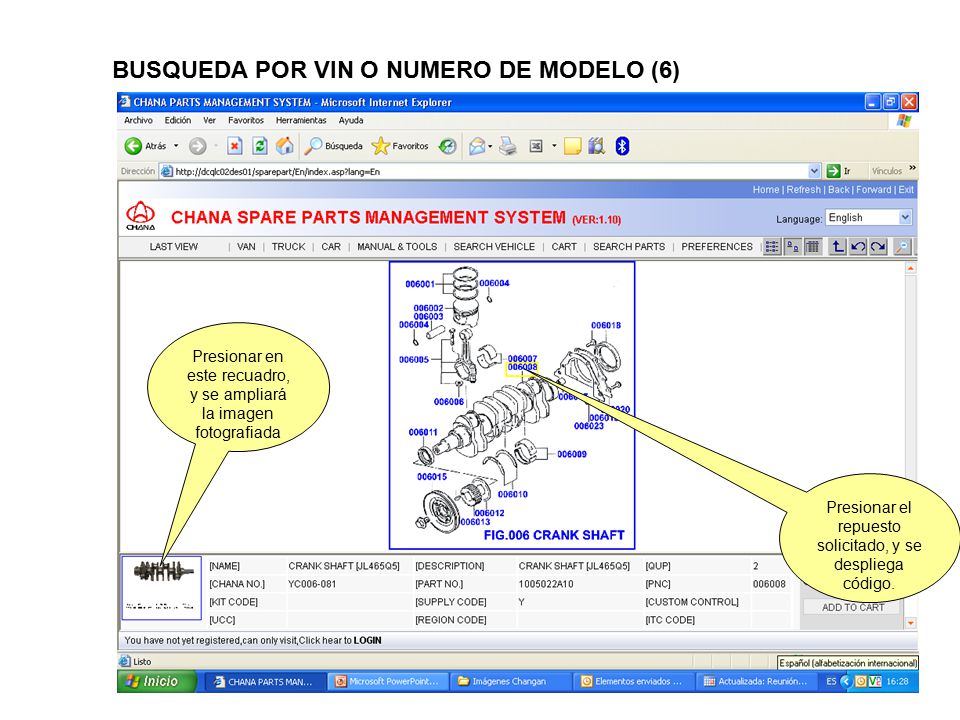Go to browser home page icon

tap(284, 146)
